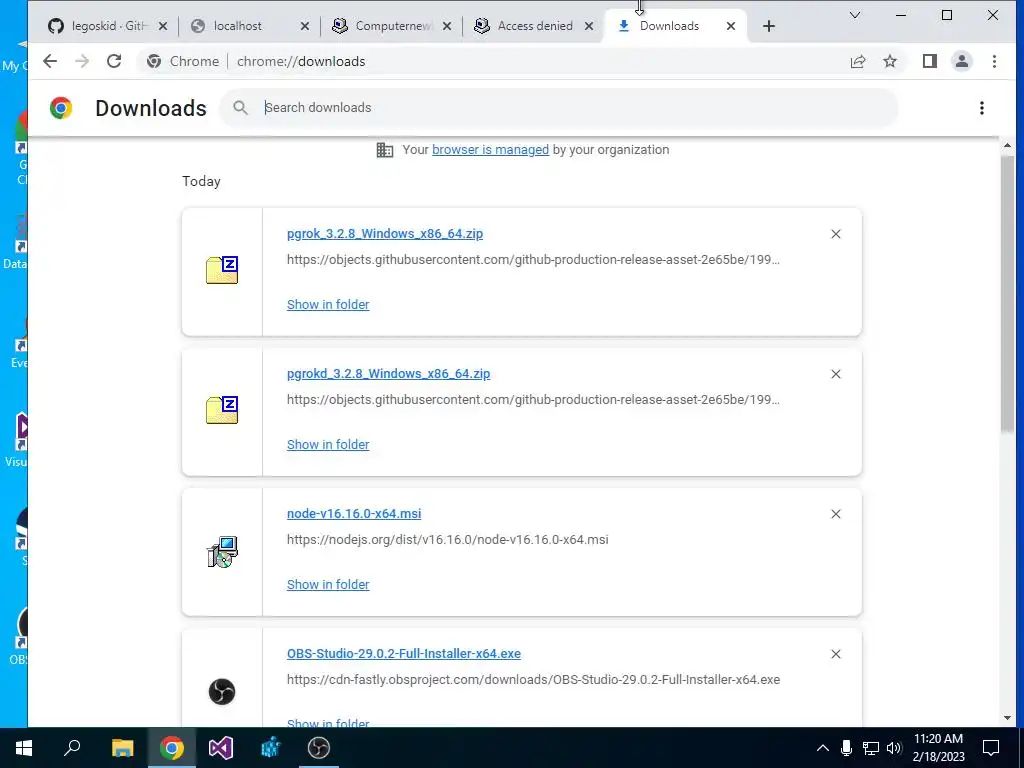
Task: Close the Downloads tab
Action: [x=731, y=26]
